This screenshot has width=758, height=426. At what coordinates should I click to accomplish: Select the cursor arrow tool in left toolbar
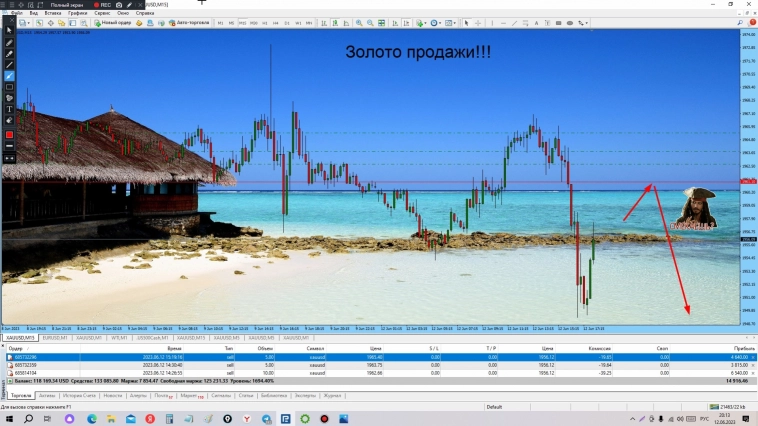coord(10,30)
